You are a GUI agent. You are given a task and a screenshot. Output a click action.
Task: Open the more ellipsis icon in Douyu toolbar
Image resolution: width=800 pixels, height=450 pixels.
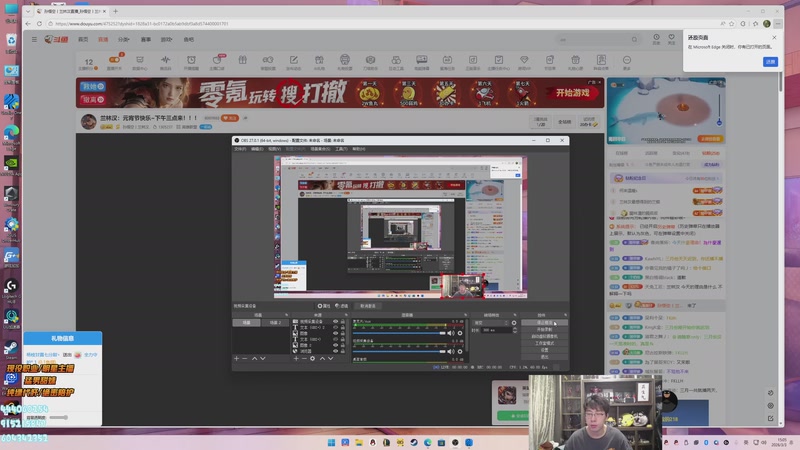(x=627, y=60)
